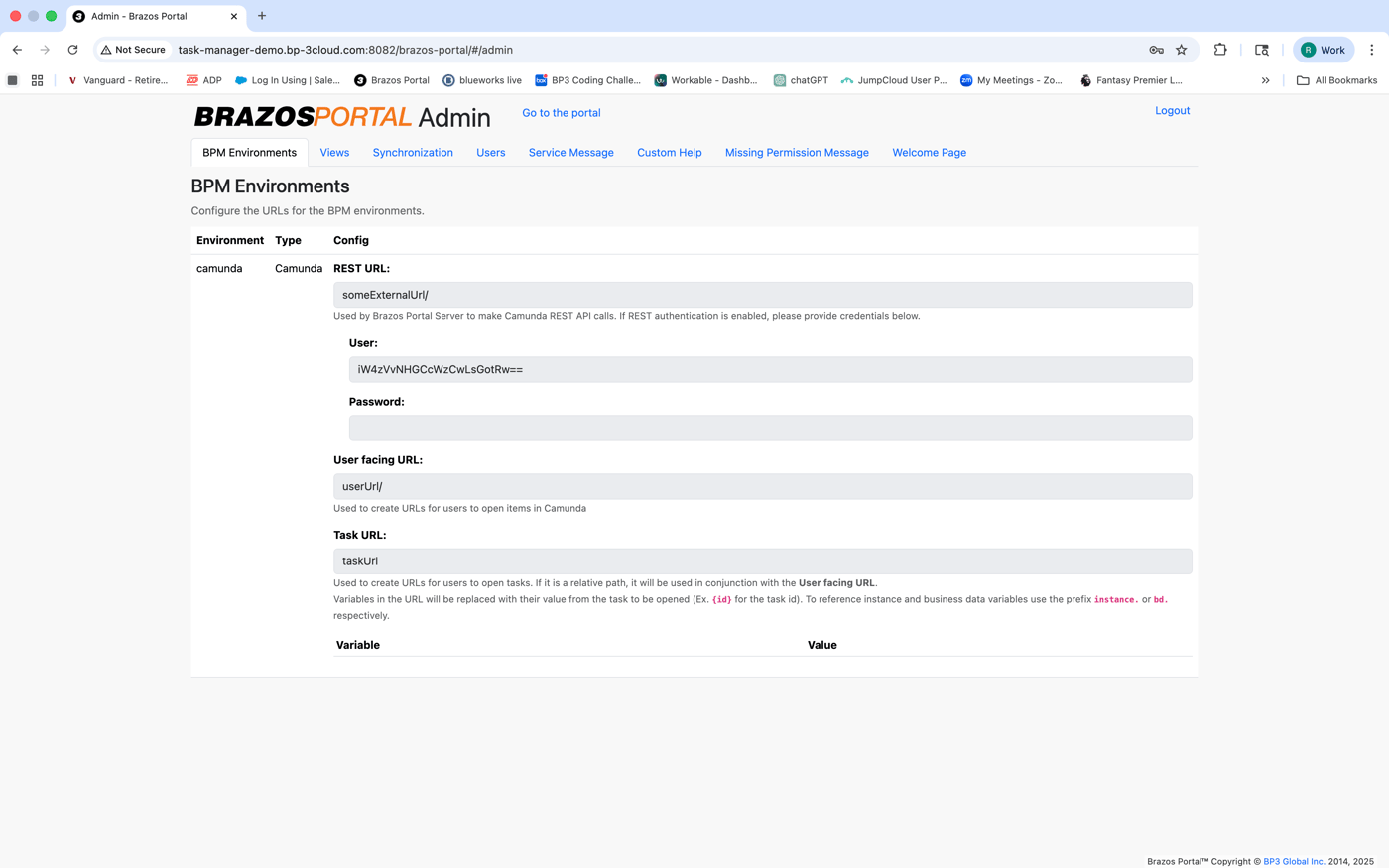Open the Google Password Manager key icon

(x=1155, y=50)
